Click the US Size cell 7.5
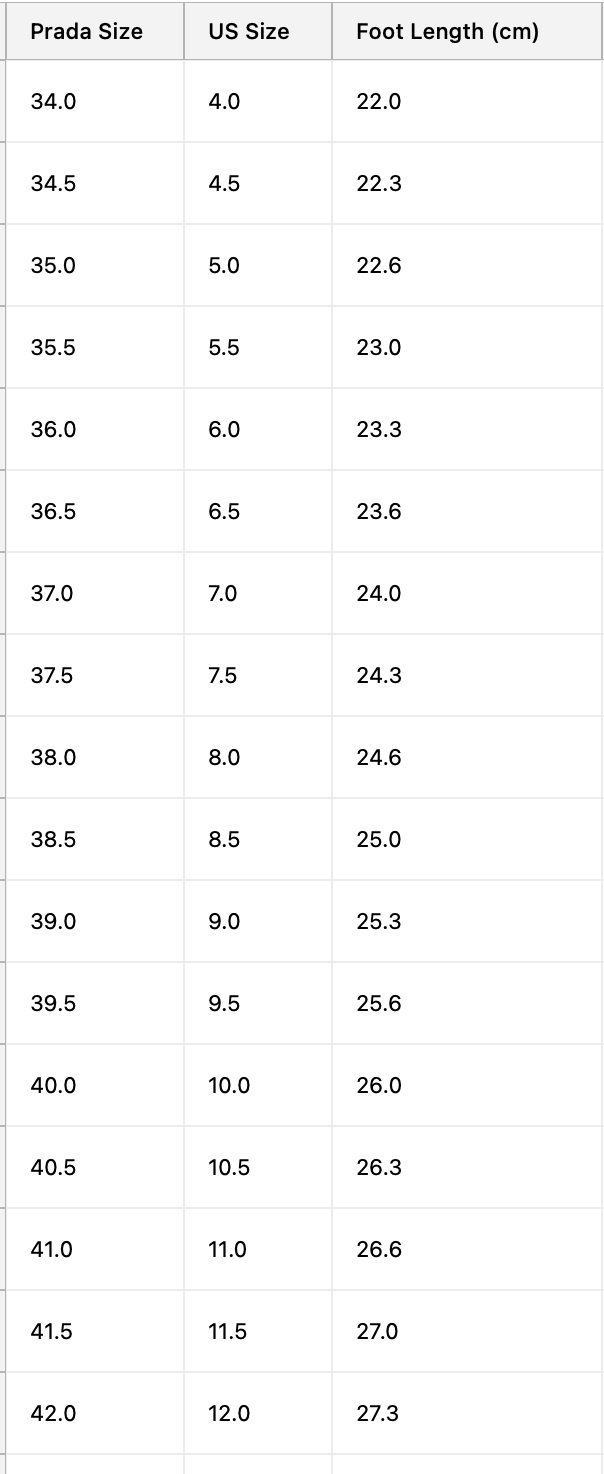 click(258, 675)
